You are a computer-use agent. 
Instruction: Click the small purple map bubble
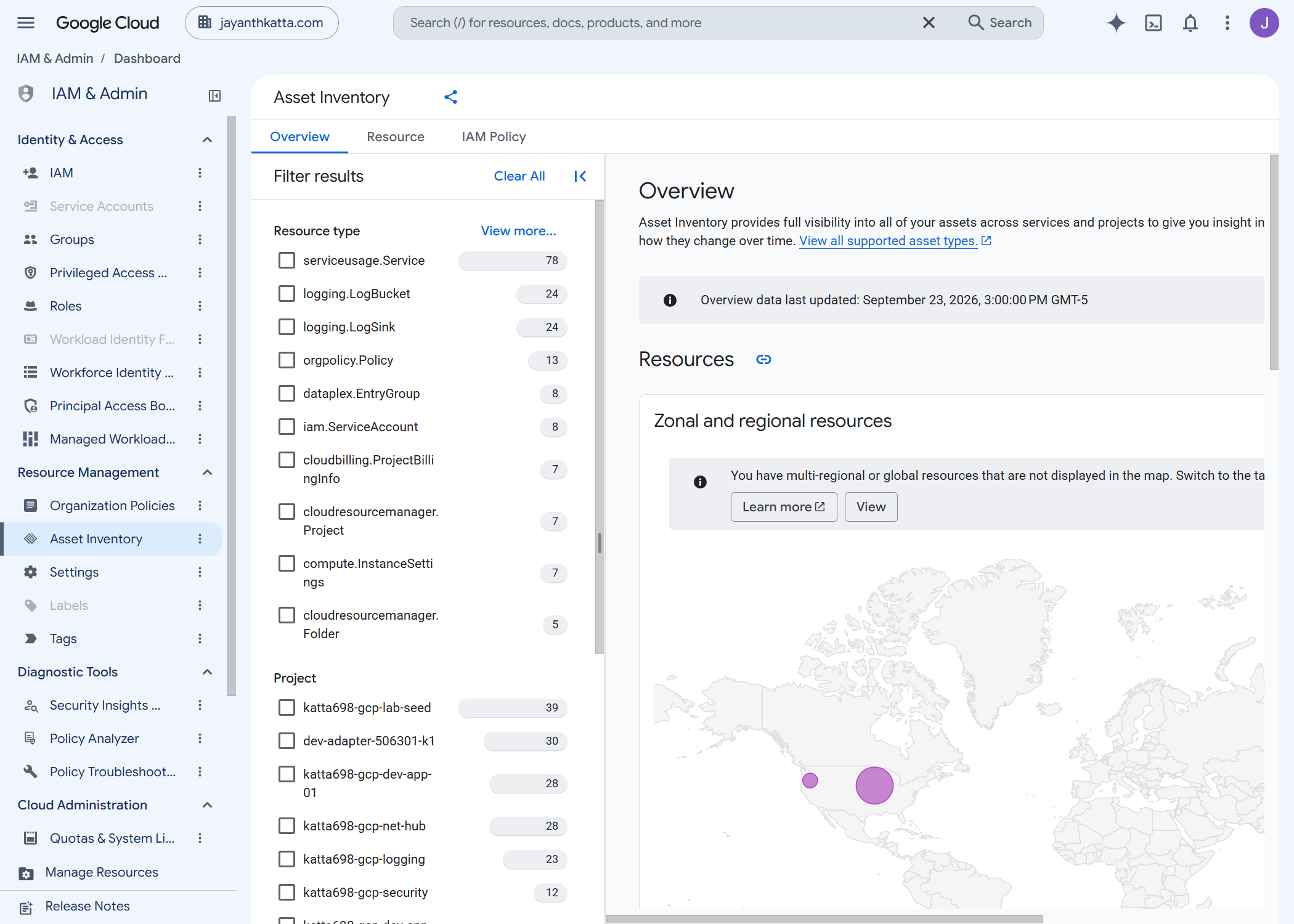click(x=810, y=780)
